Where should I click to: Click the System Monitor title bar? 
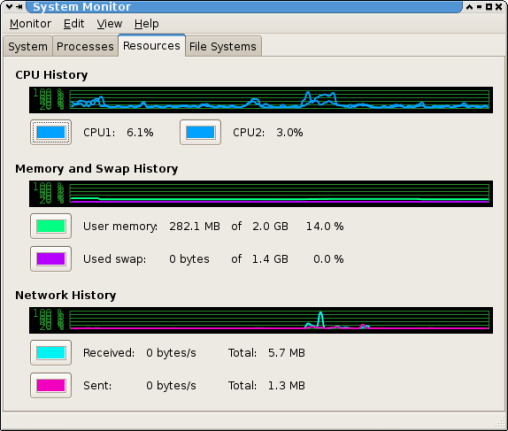[x=244, y=7]
